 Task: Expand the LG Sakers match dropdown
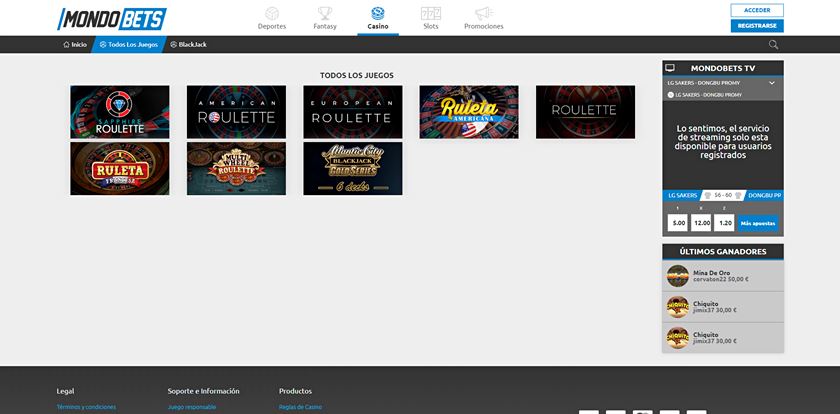click(772, 83)
